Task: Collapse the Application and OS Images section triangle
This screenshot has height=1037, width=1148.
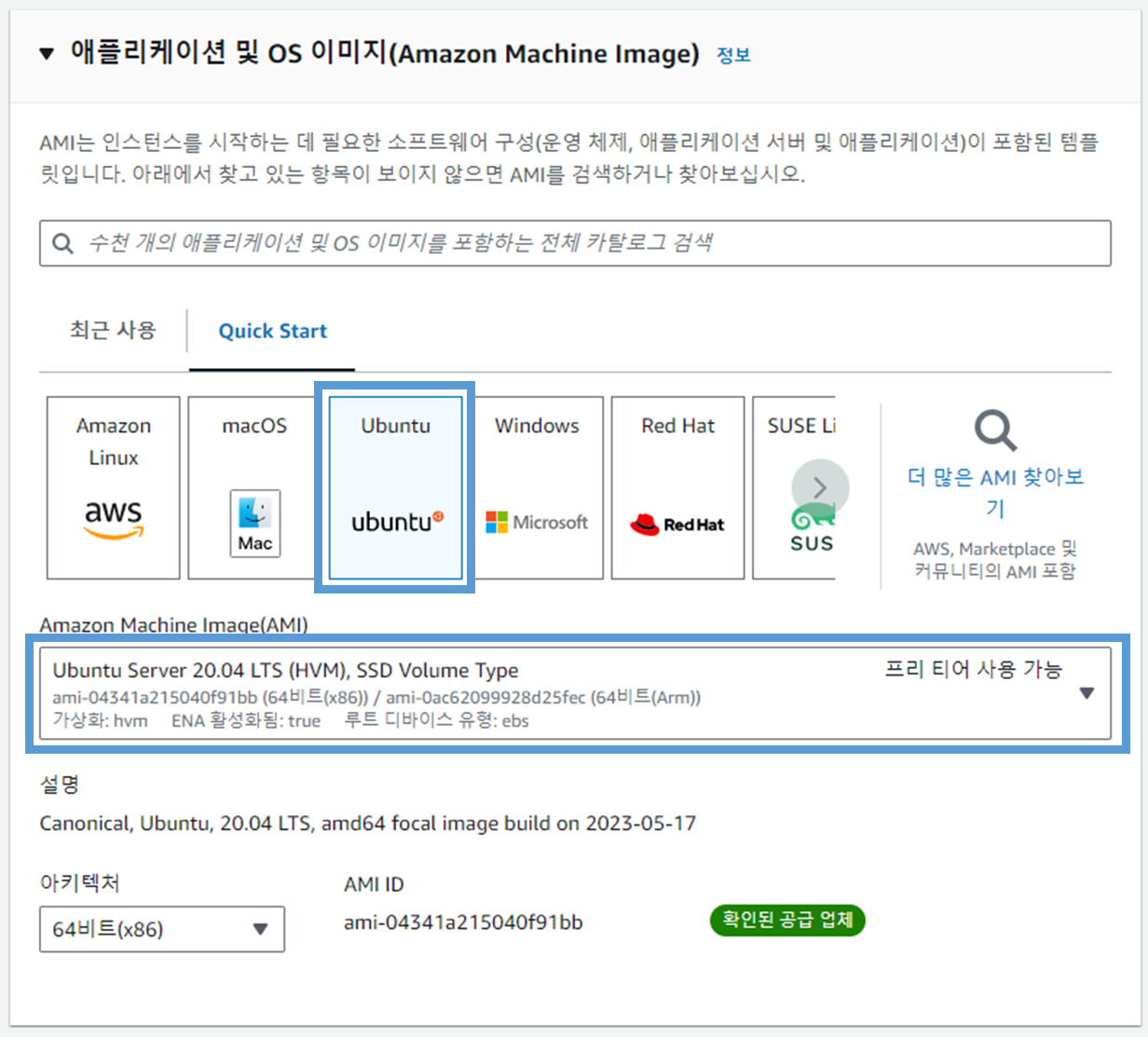Action: coord(47,54)
